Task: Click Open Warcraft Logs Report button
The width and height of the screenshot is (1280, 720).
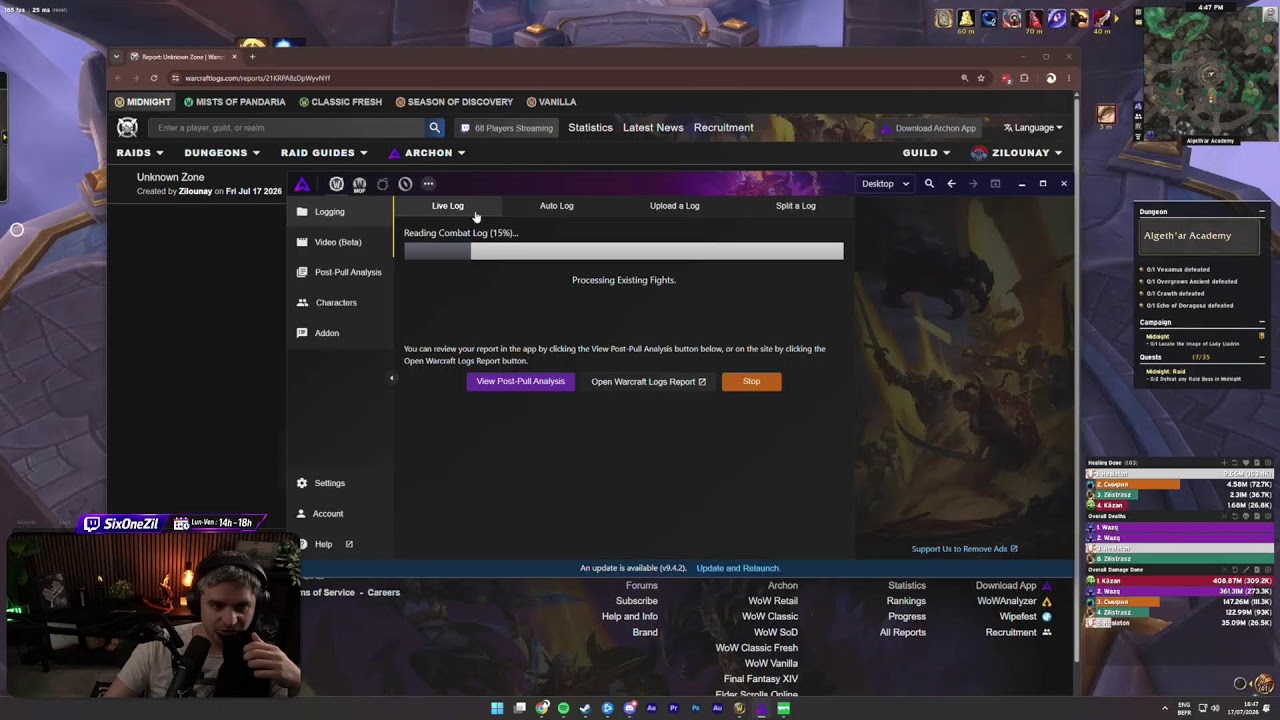Action: point(648,381)
